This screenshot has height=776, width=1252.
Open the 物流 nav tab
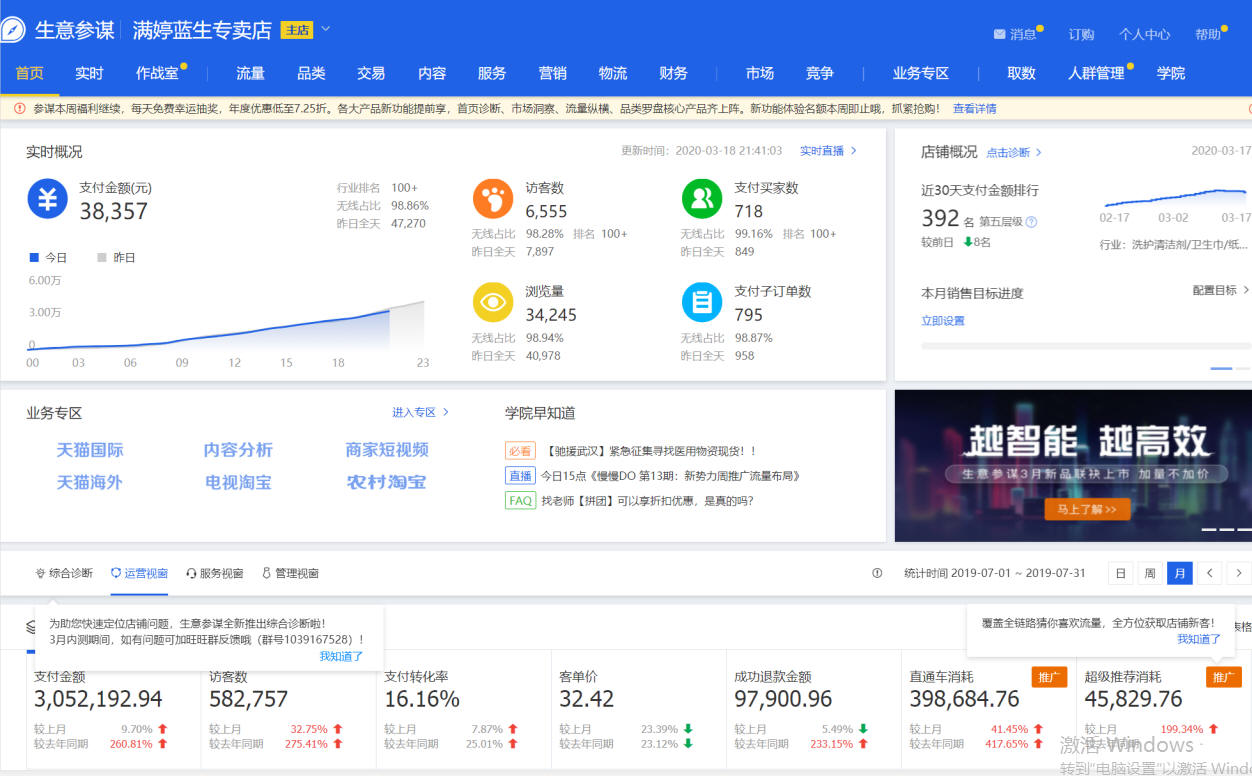click(x=613, y=73)
